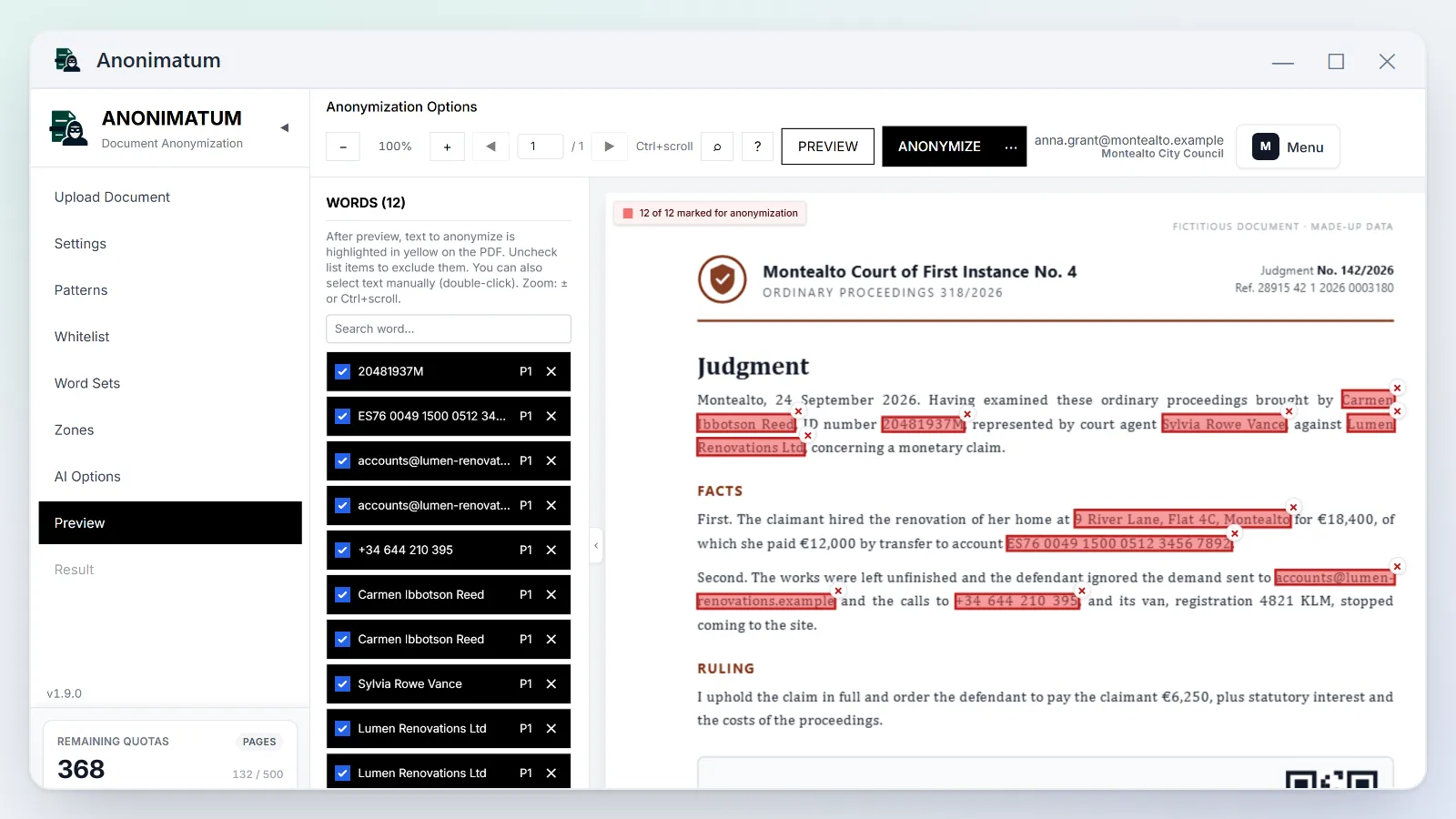
Task: Open help with the question mark button
Action: [757, 147]
